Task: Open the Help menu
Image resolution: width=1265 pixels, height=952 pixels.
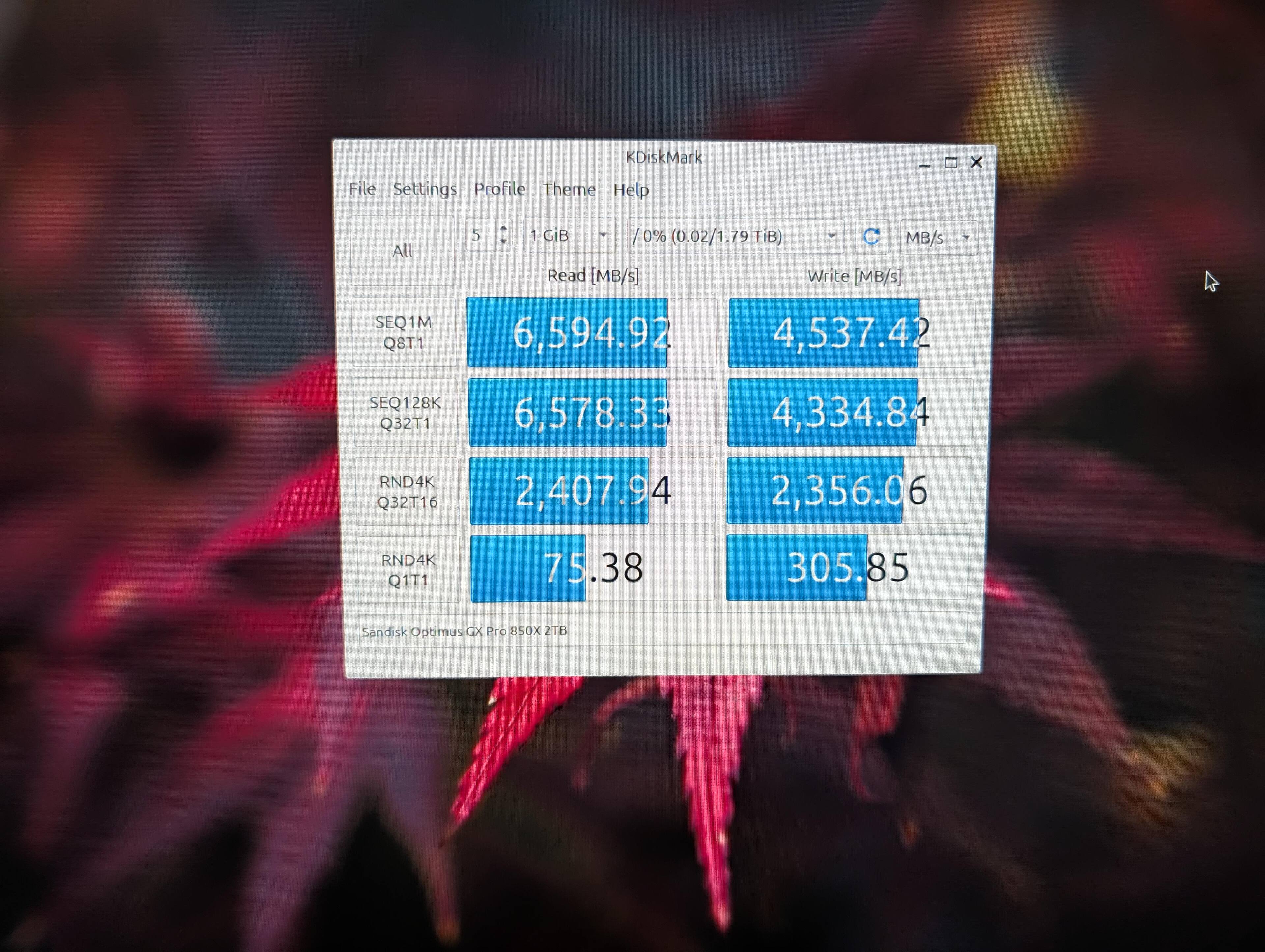Action: (631, 190)
